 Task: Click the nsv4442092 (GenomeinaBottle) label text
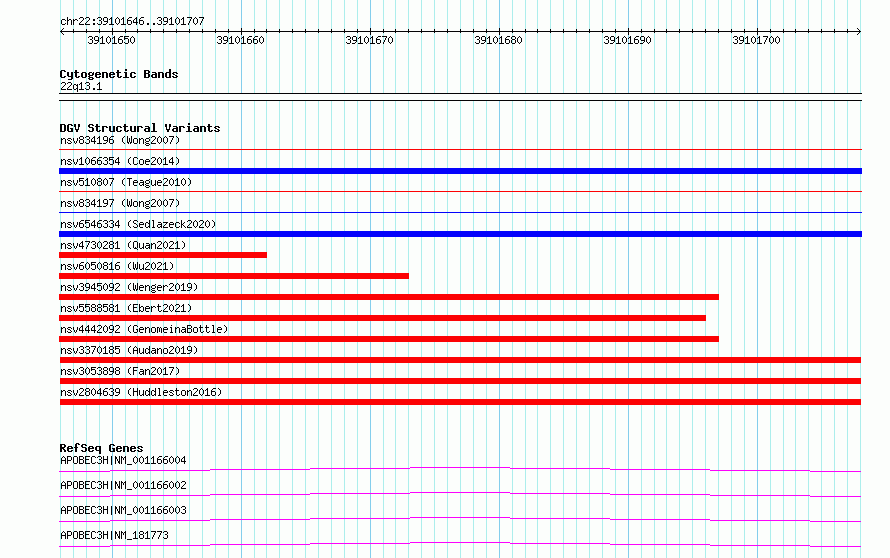point(144,329)
